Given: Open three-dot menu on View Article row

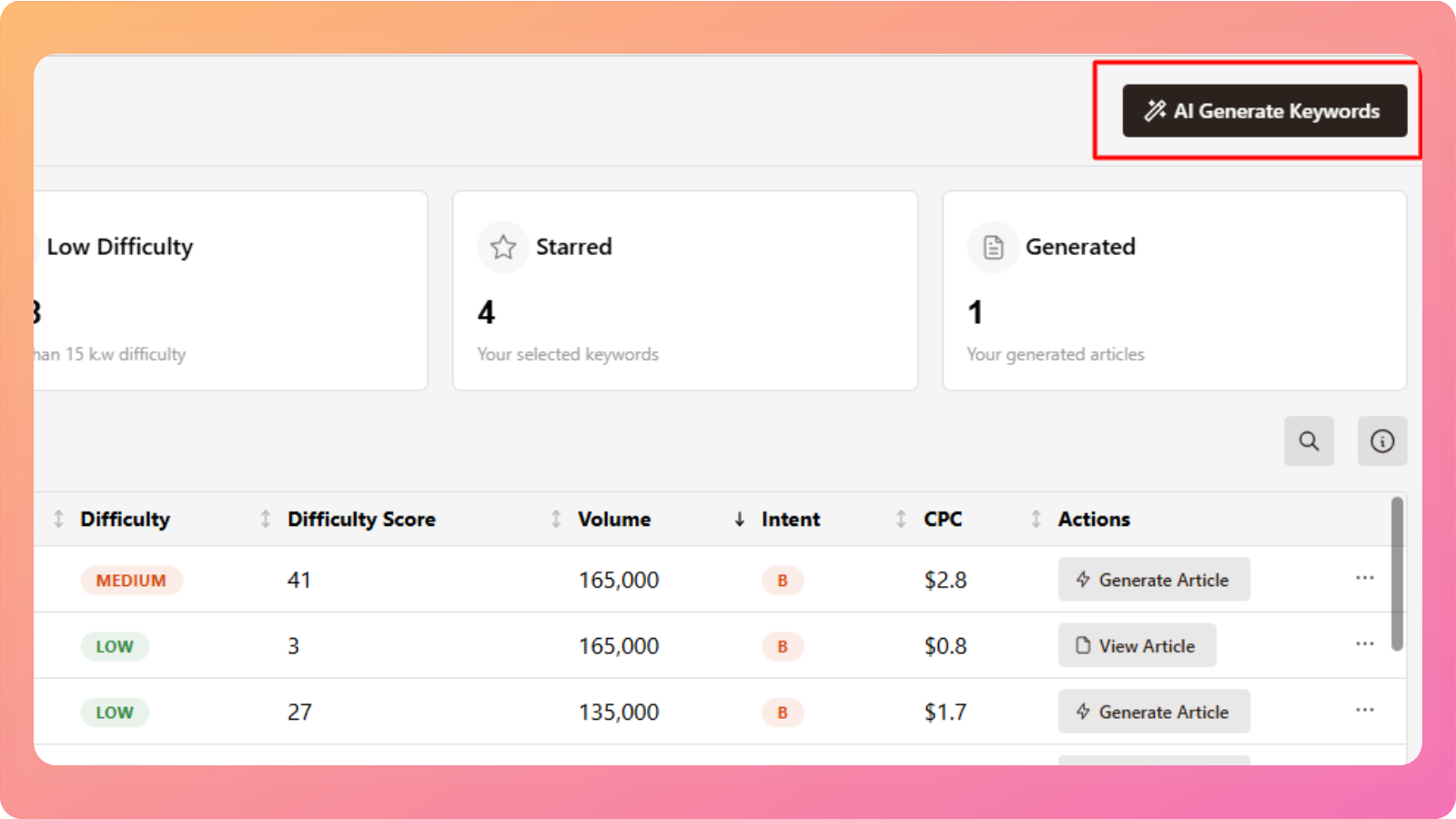Looking at the screenshot, I should (x=1364, y=644).
